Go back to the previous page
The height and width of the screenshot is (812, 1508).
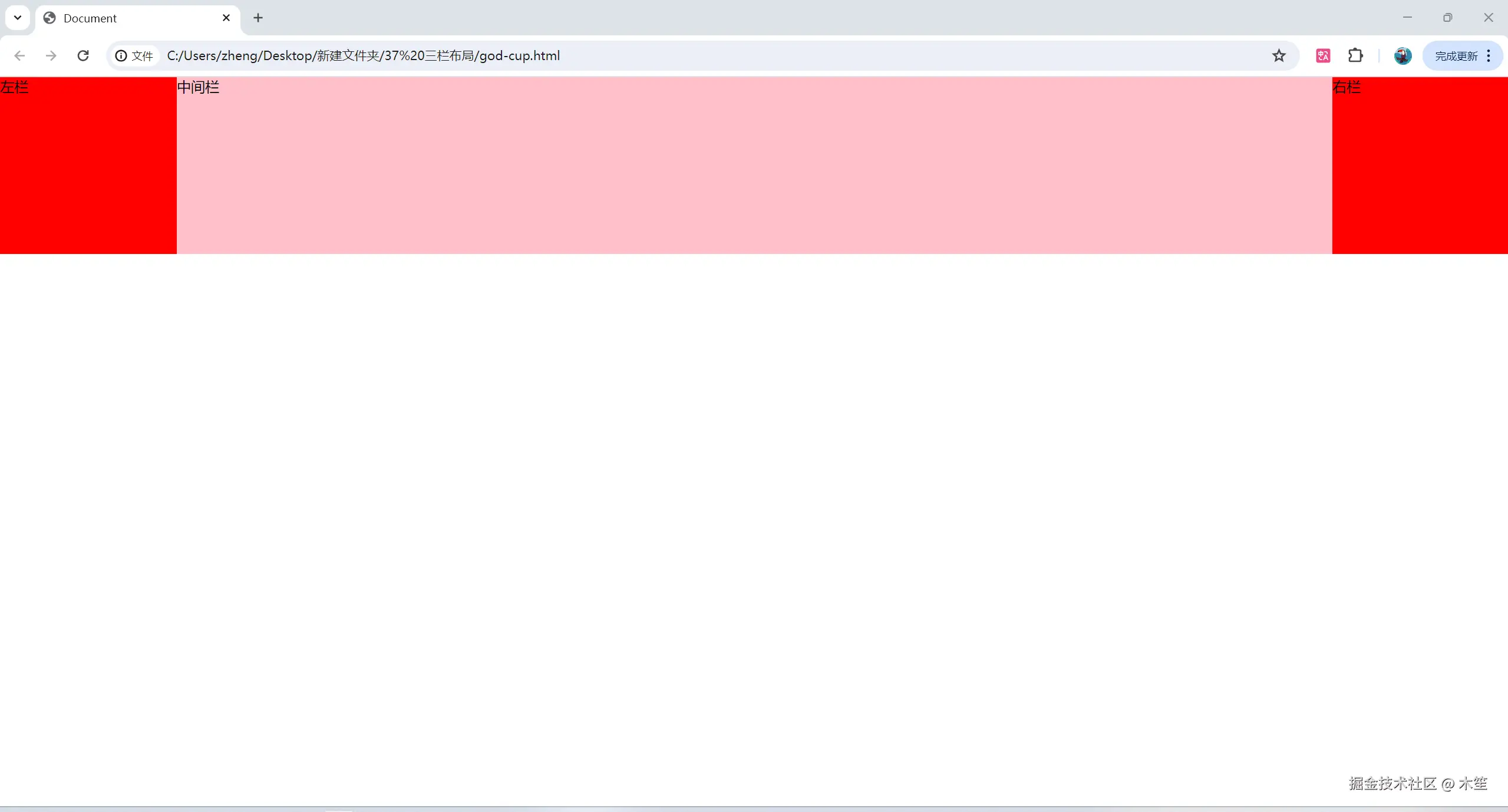19,55
